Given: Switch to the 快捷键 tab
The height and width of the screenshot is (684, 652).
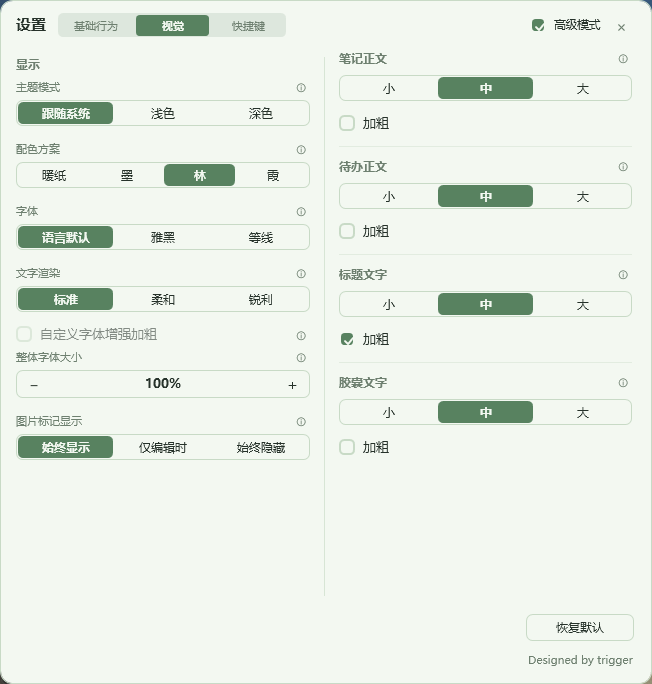Looking at the screenshot, I should 248,26.
